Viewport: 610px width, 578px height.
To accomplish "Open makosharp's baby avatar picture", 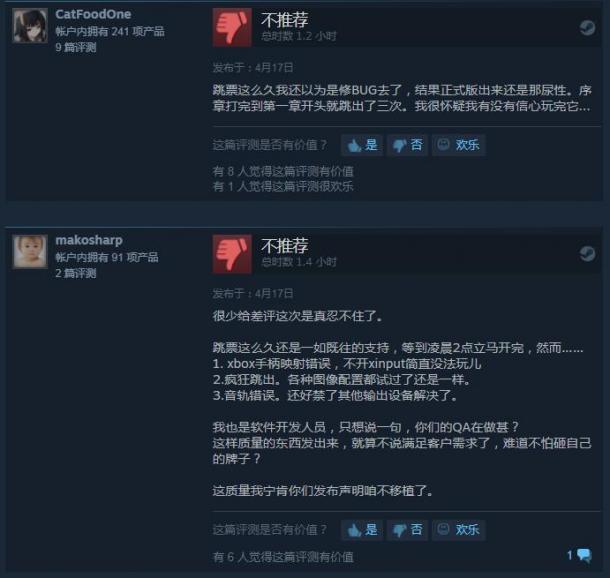I will 30,251.
